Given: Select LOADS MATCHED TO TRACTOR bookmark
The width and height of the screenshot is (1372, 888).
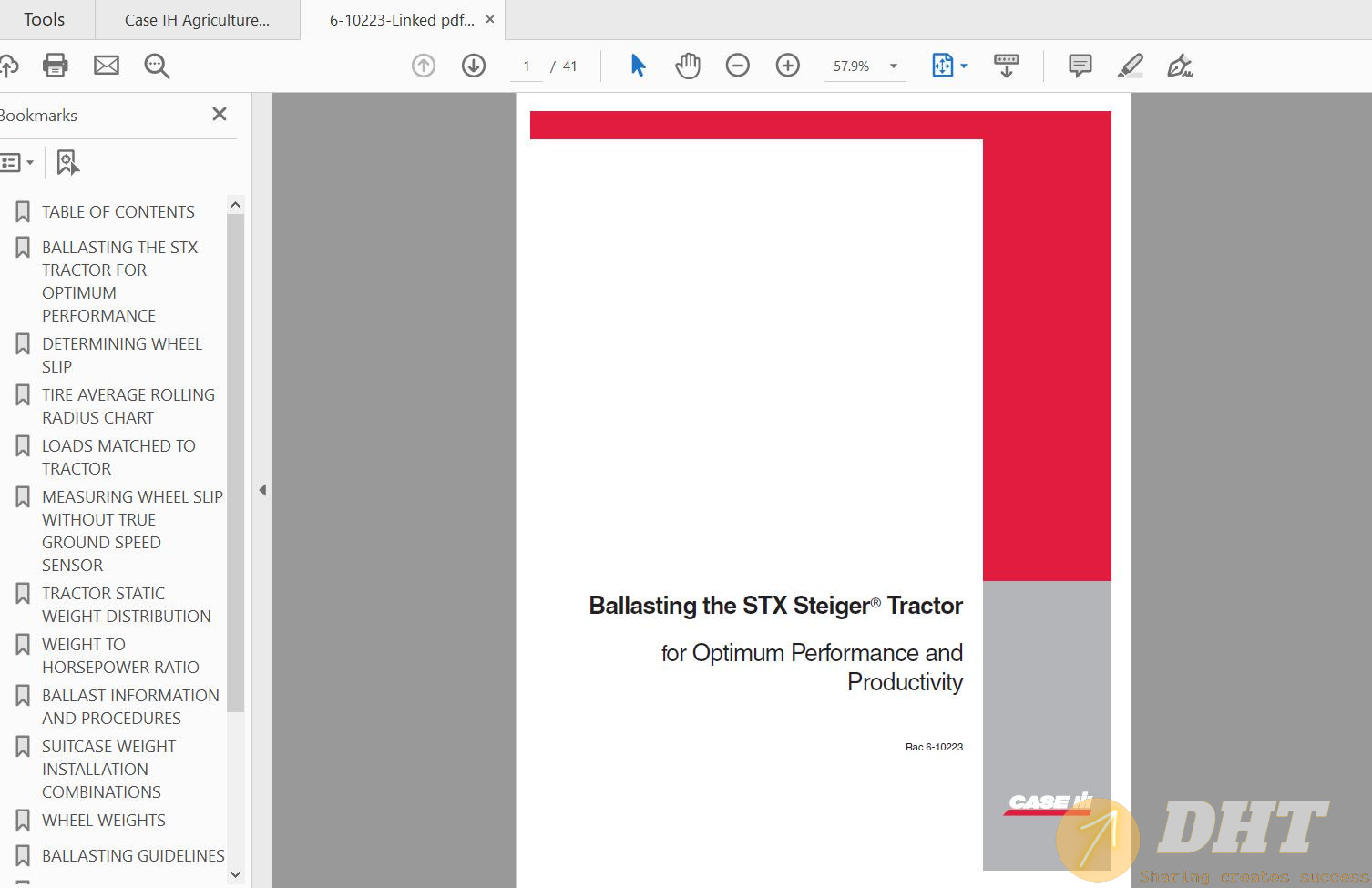Looking at the screenshot, I should pyautogui.click(x=118, y=457).
